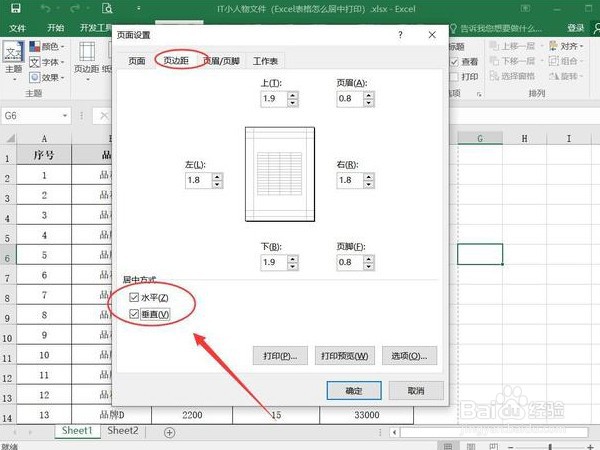This screenshot has height=450, width=600.
Task: Click the Cancel (取消) button
Action: point(416,391)
